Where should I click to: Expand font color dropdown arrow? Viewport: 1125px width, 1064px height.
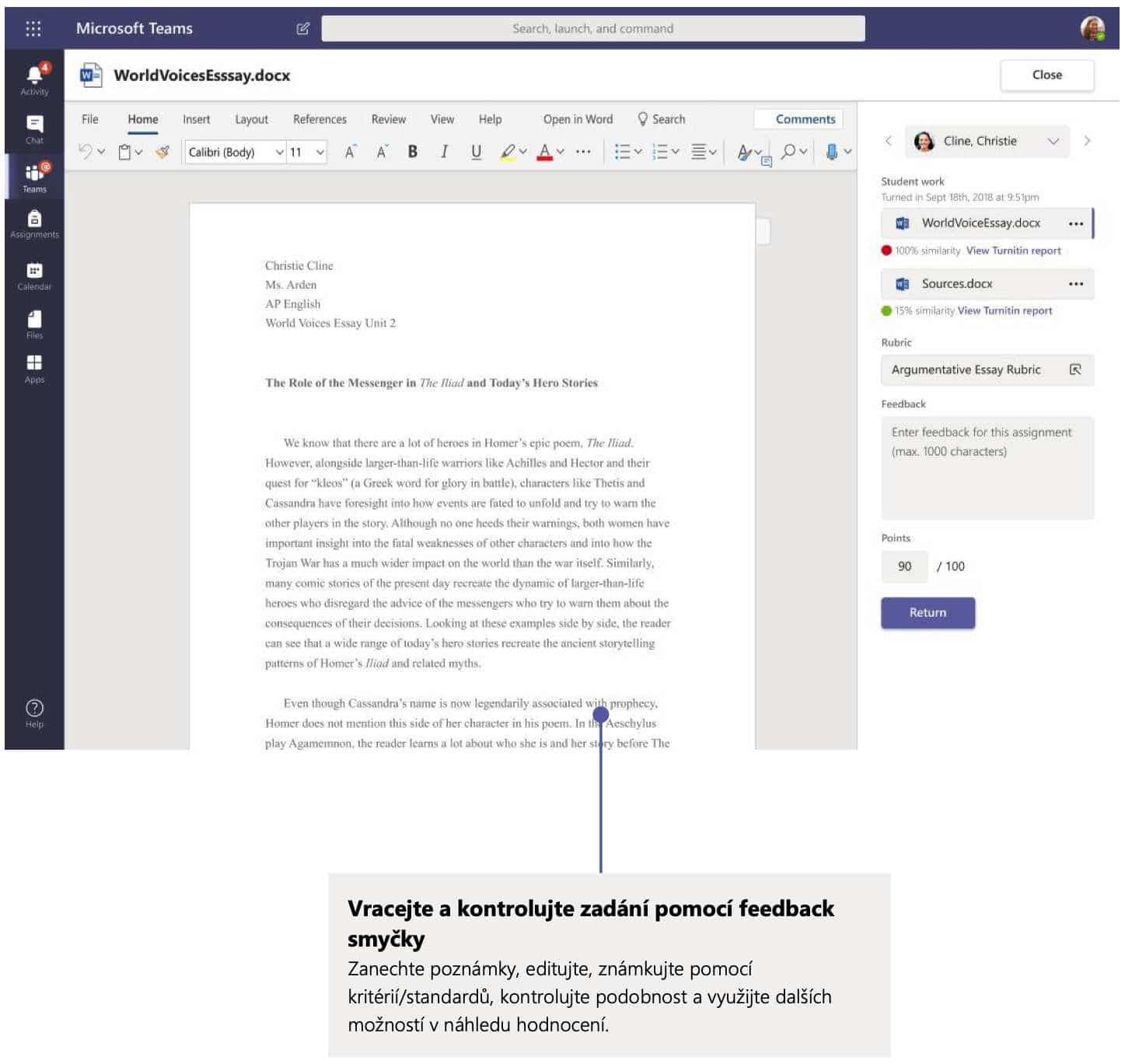point(561,152)
